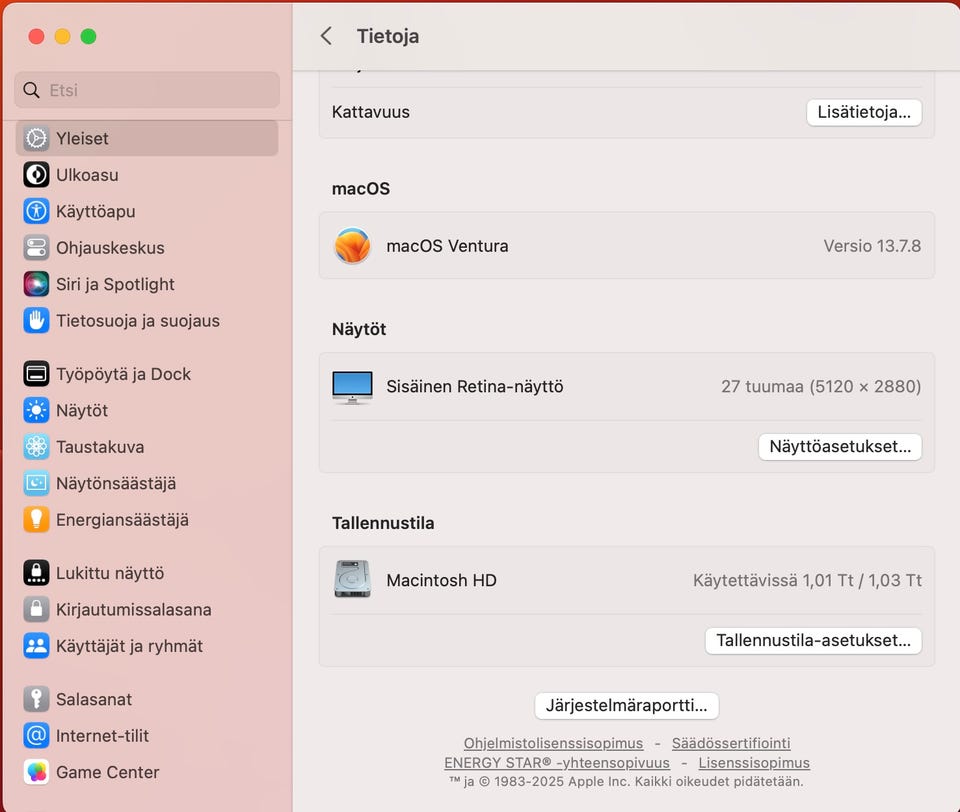Focus the Etsi search field
The height and width of the screenshot is (812, 960).
point(147,90)
